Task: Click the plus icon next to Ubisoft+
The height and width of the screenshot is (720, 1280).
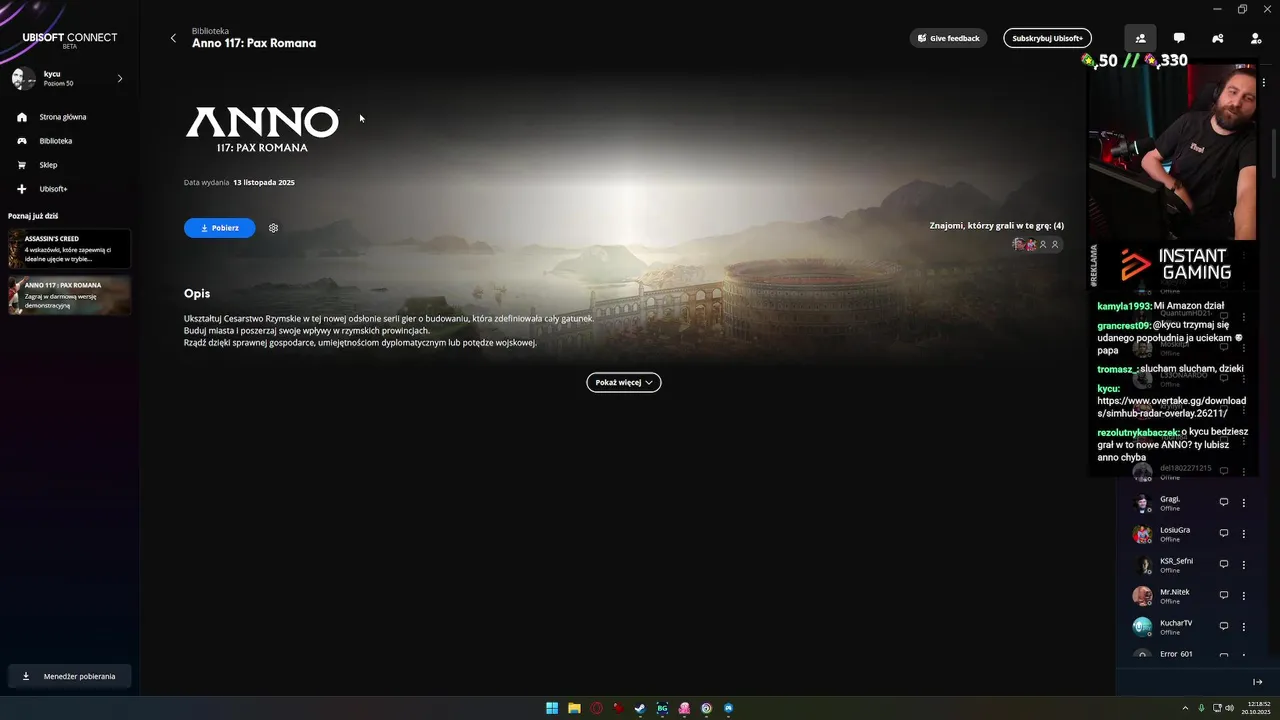Action: (22, 189)
